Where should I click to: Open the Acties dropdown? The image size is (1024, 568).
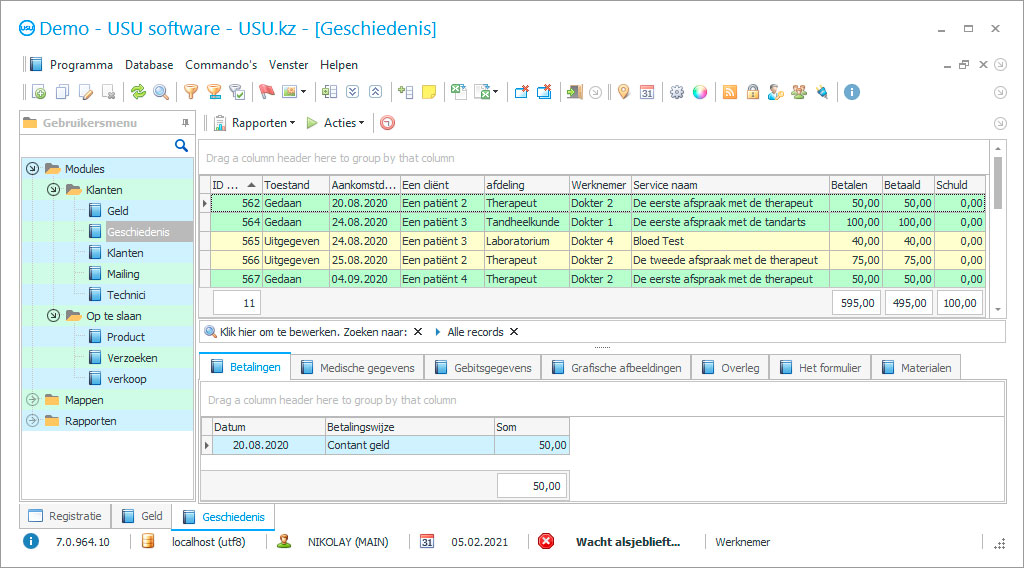(x=335, y=123)
